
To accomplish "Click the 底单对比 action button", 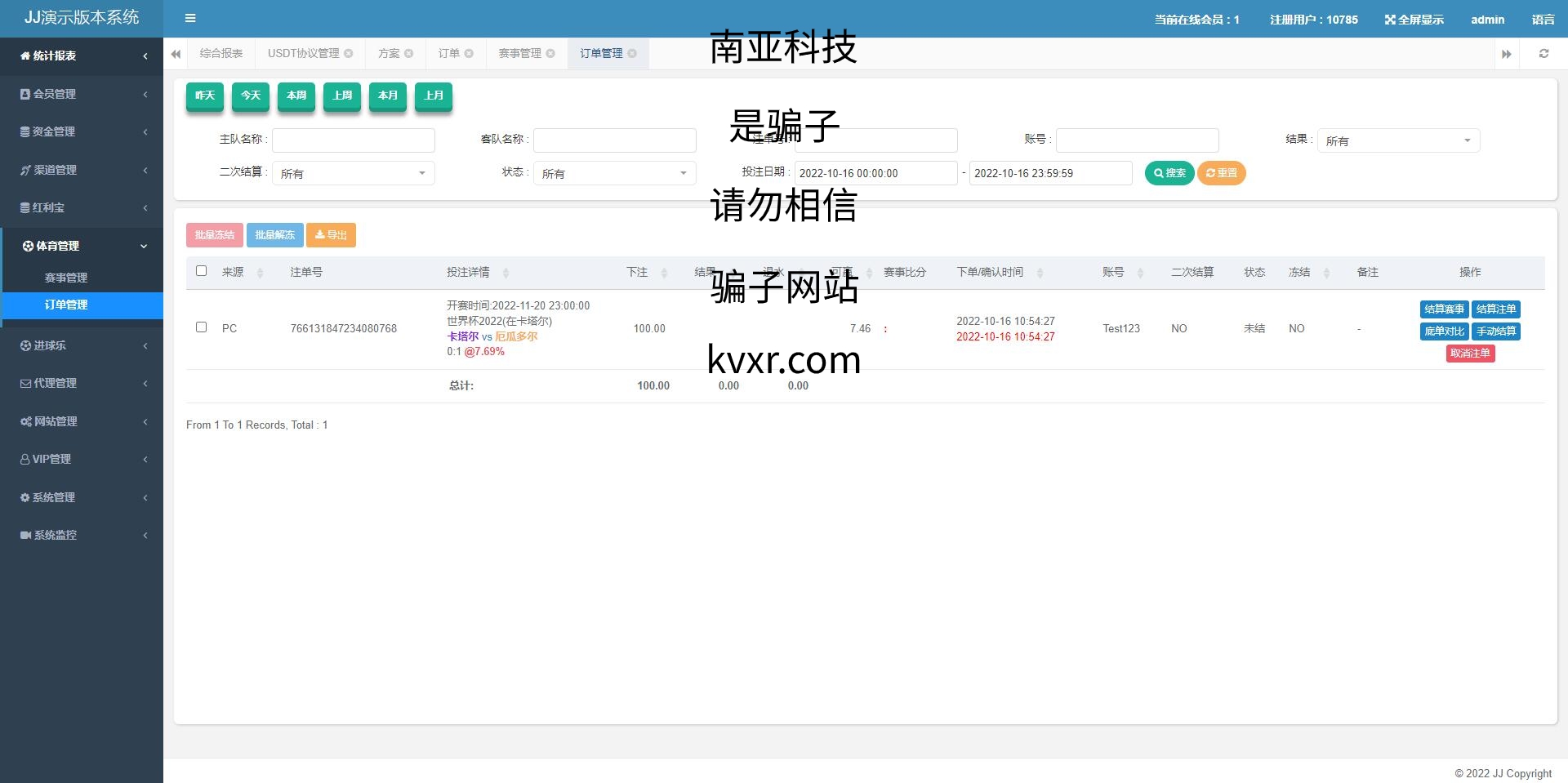I will 1444,331.
